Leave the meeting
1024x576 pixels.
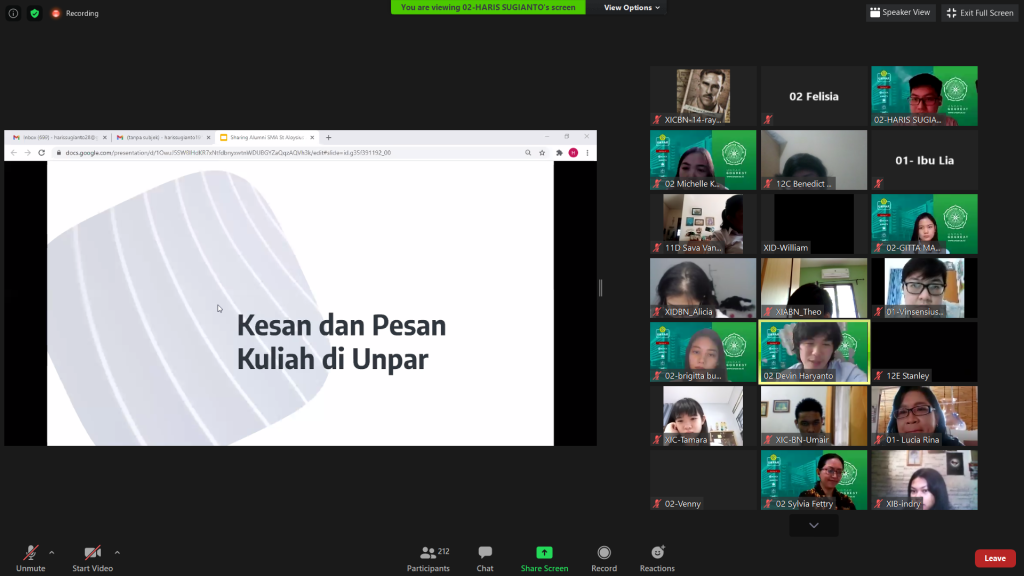(x=994, y=558)
